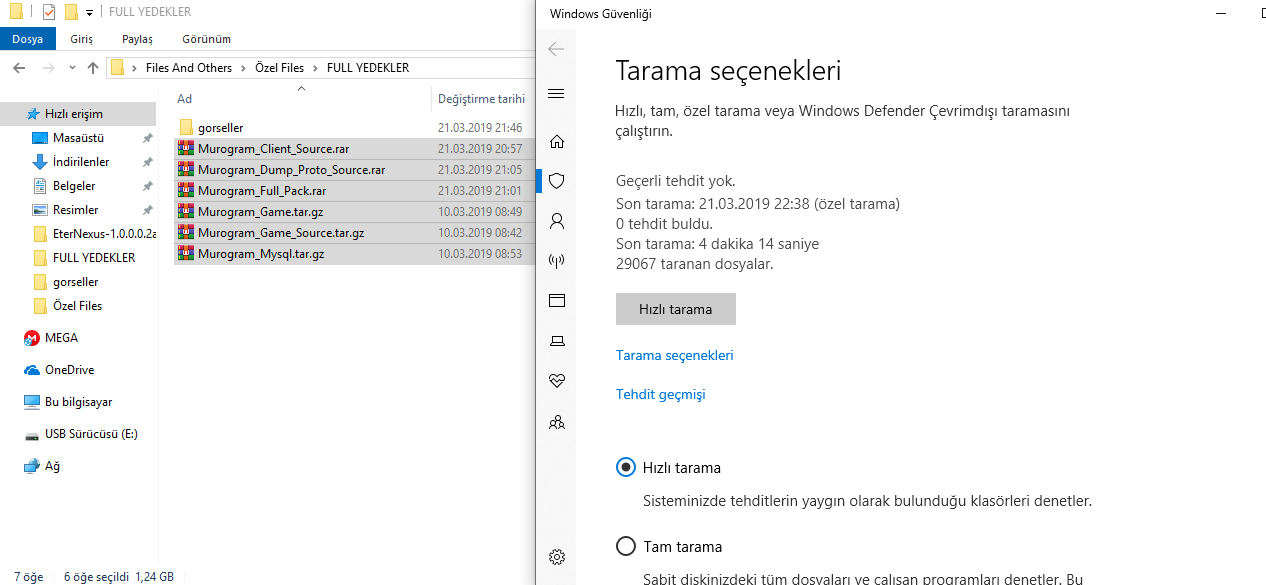Screen dimensions: 1266x585
Task: Open App & browser control icon
Action: [x=557, y=300]
